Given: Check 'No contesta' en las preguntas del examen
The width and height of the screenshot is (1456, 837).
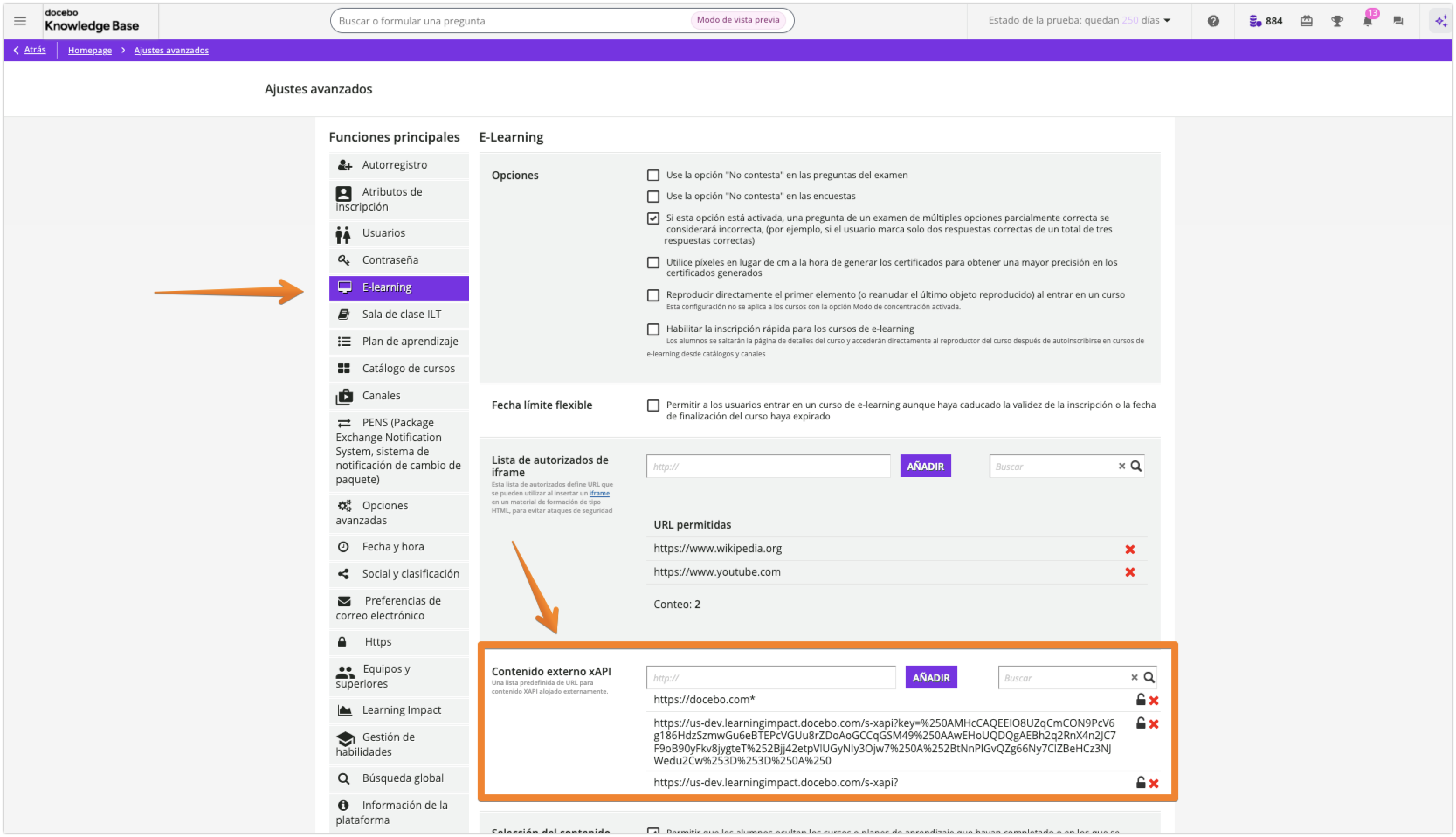Looking at the screenshot, I should (x=653, y=175).
